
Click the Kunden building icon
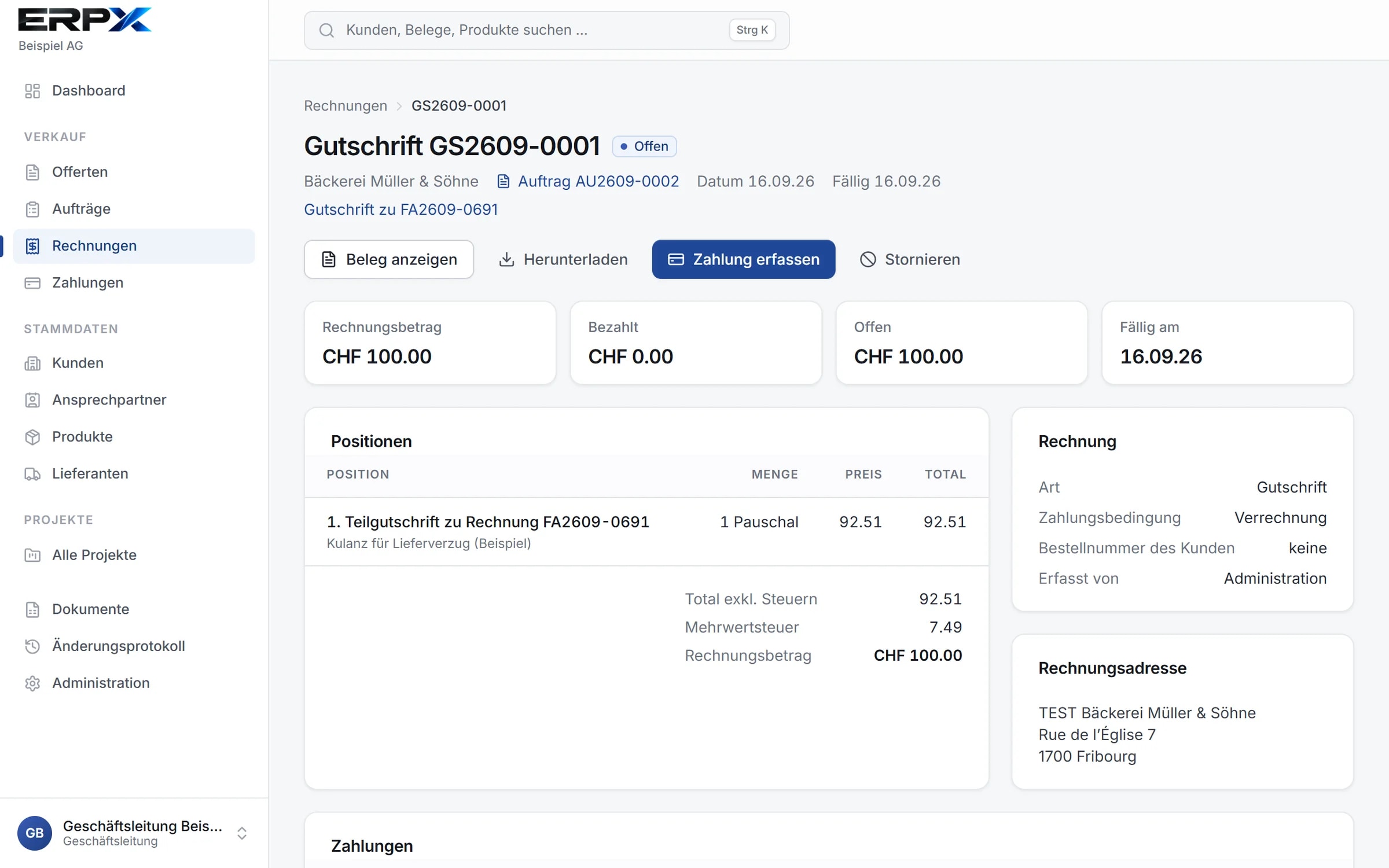click(x=32, y=363)
